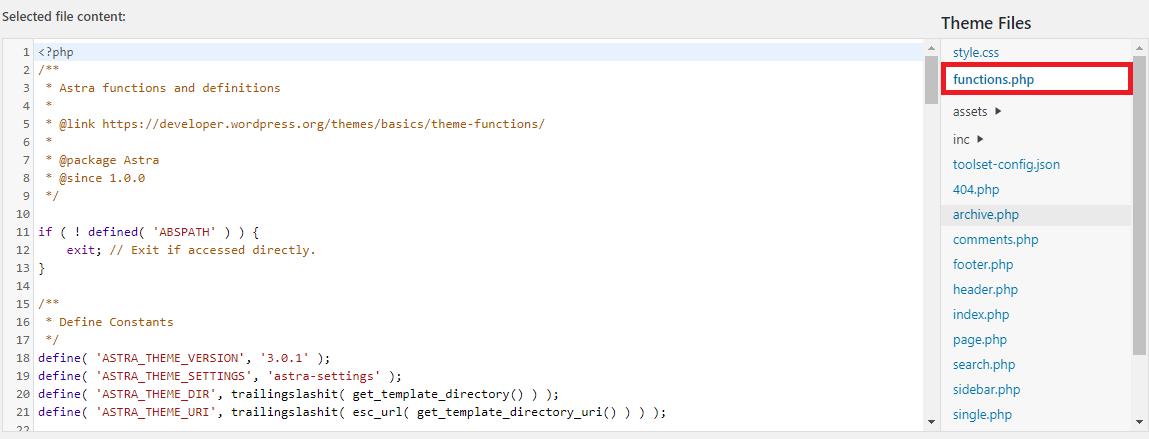Open index.php theme file
This screenshot has height=439, width=1149.
click(x=980, y=314)
